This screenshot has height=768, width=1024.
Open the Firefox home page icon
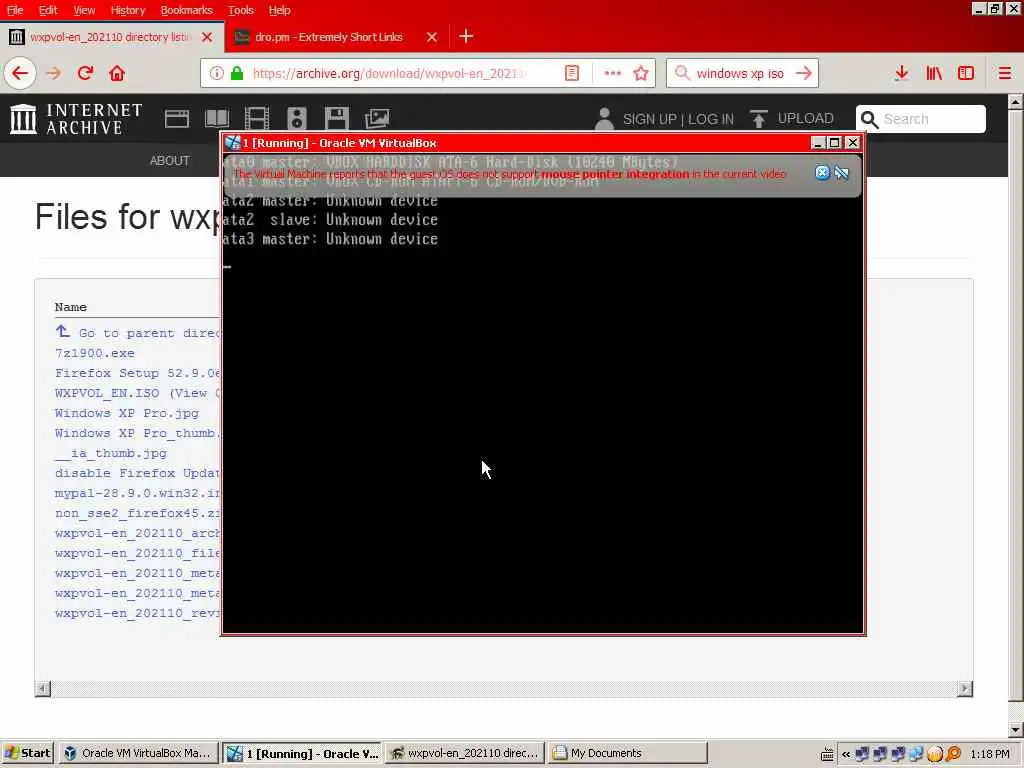pos(117,73)
